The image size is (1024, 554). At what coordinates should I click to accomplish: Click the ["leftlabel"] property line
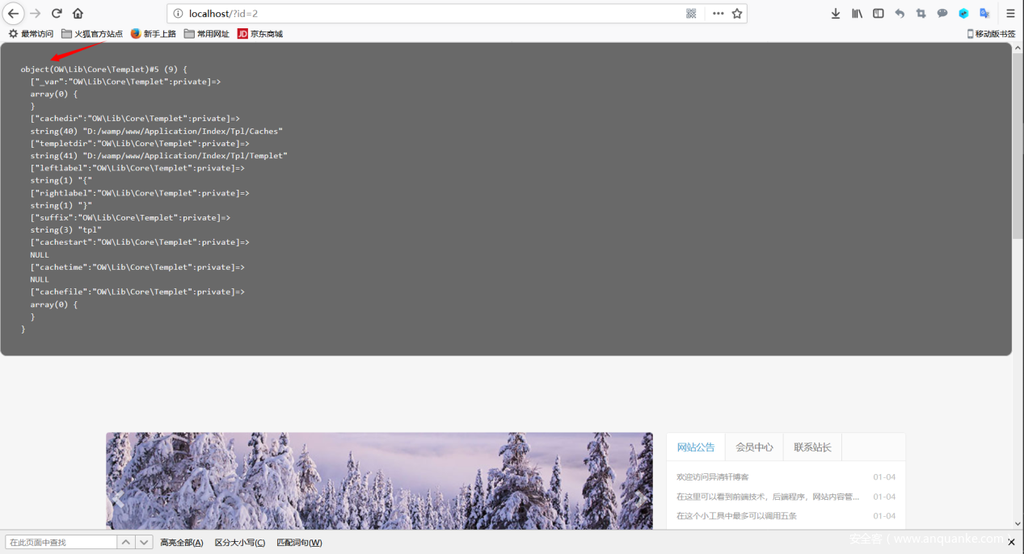137,169
